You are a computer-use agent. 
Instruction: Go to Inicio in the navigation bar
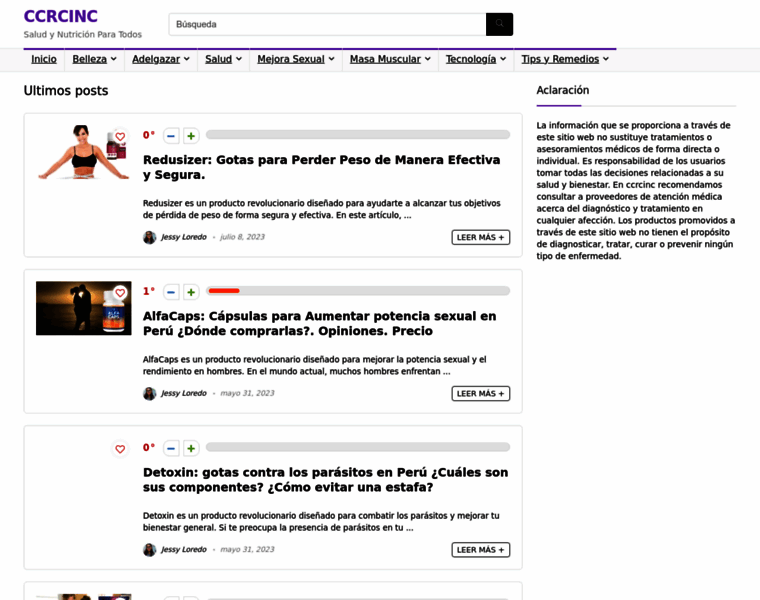[44, 59]
